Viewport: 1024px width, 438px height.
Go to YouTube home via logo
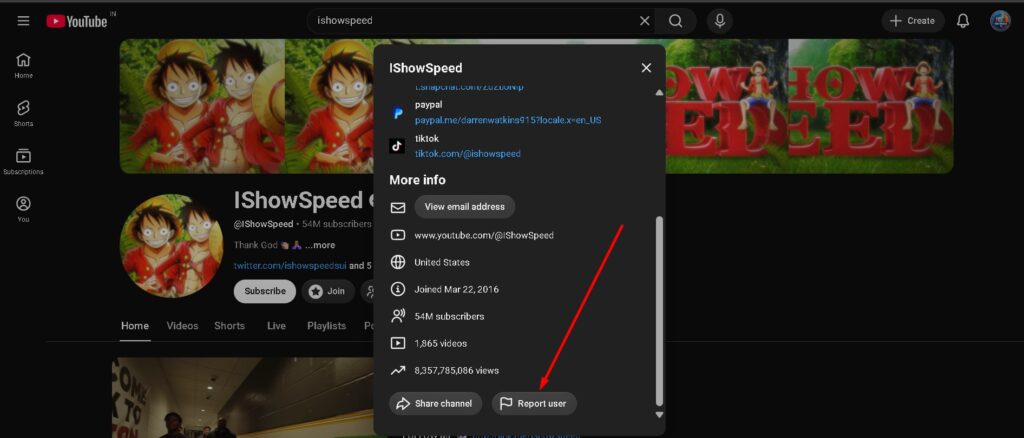tap(76, 21)
